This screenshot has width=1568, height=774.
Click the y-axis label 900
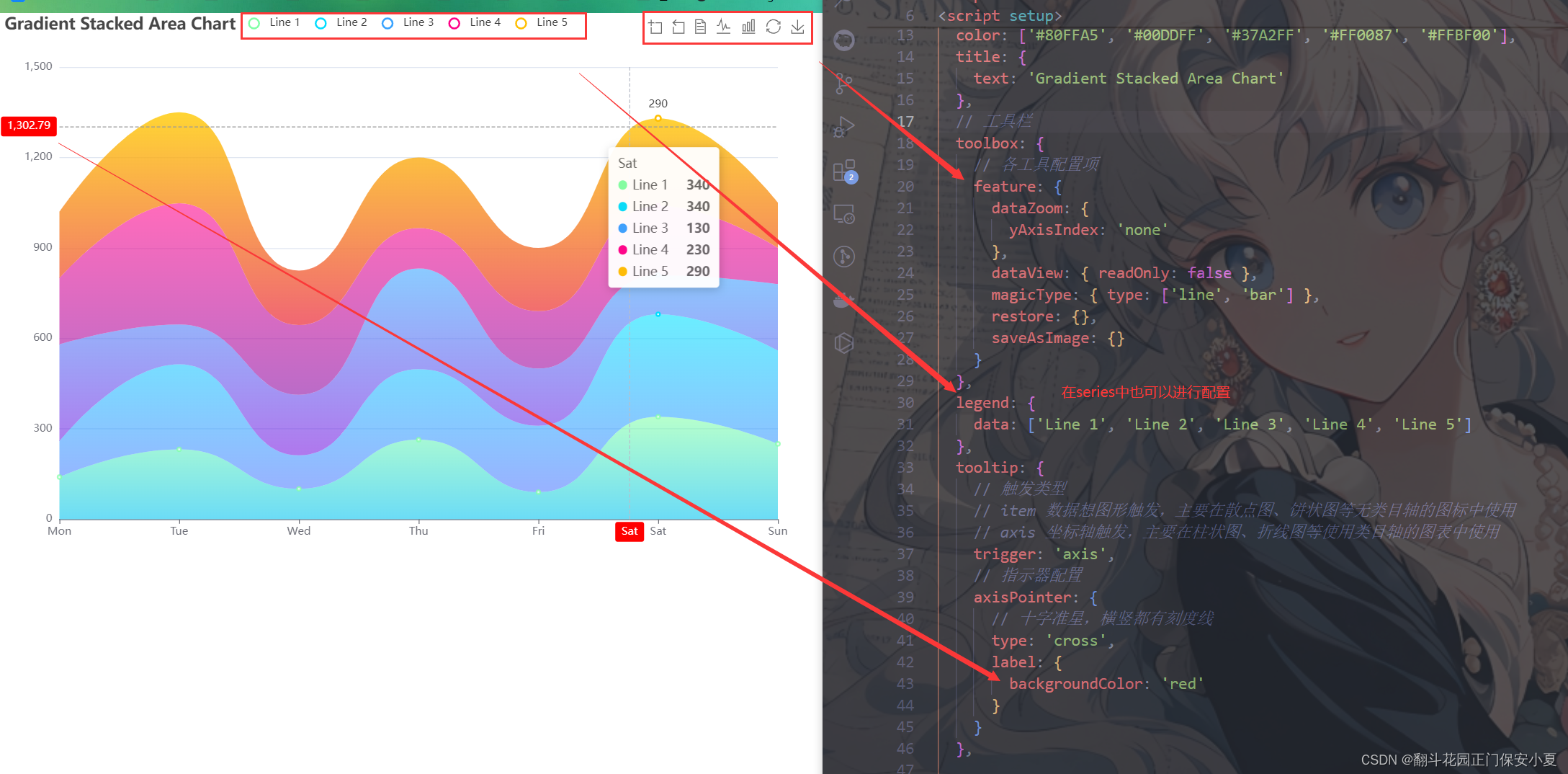click(x=42, y=247)
